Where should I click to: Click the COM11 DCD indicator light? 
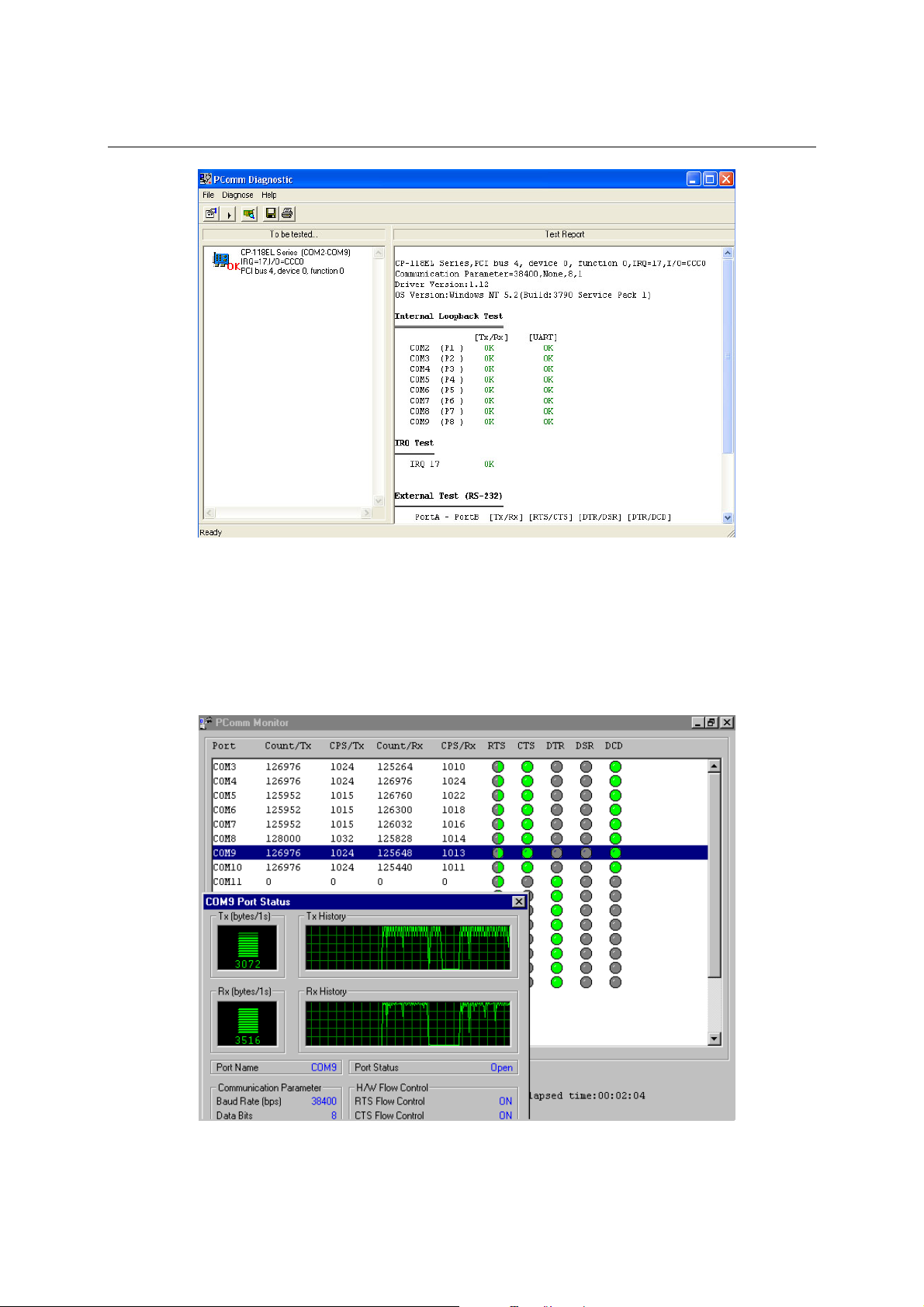[x=615, y=882]
